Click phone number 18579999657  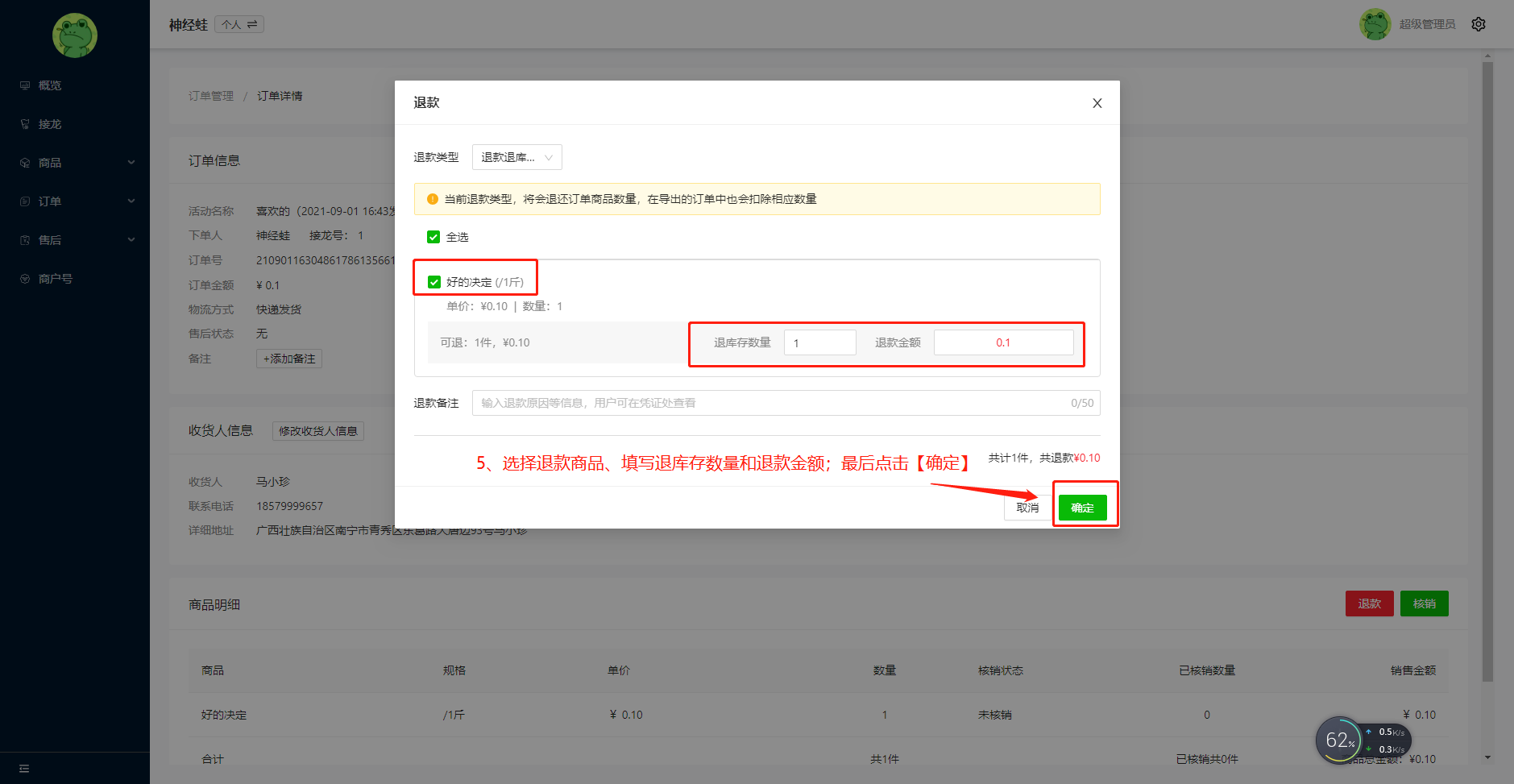pos(289,506)
